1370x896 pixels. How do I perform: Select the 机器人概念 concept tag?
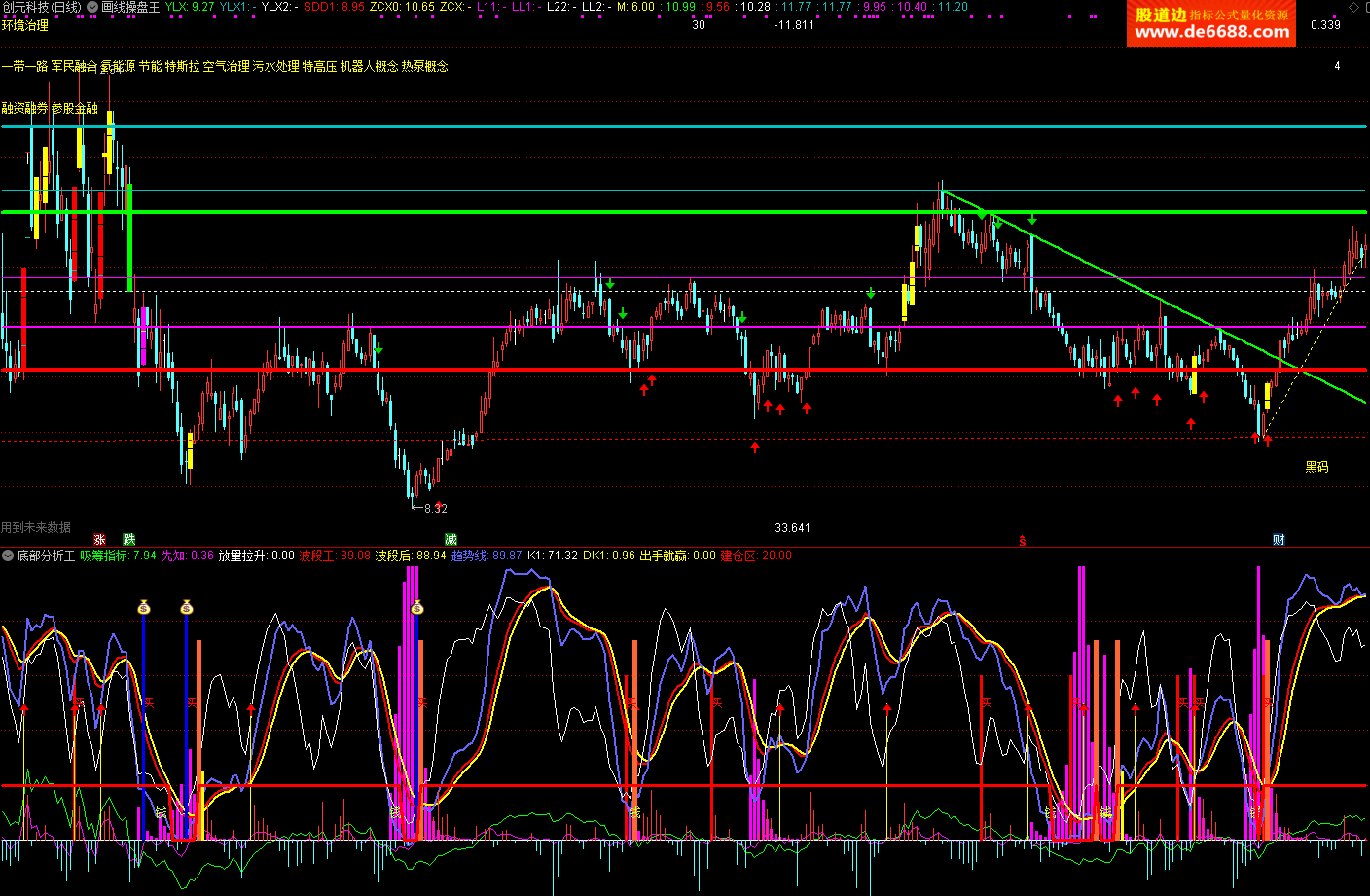[x=369, y=66]
